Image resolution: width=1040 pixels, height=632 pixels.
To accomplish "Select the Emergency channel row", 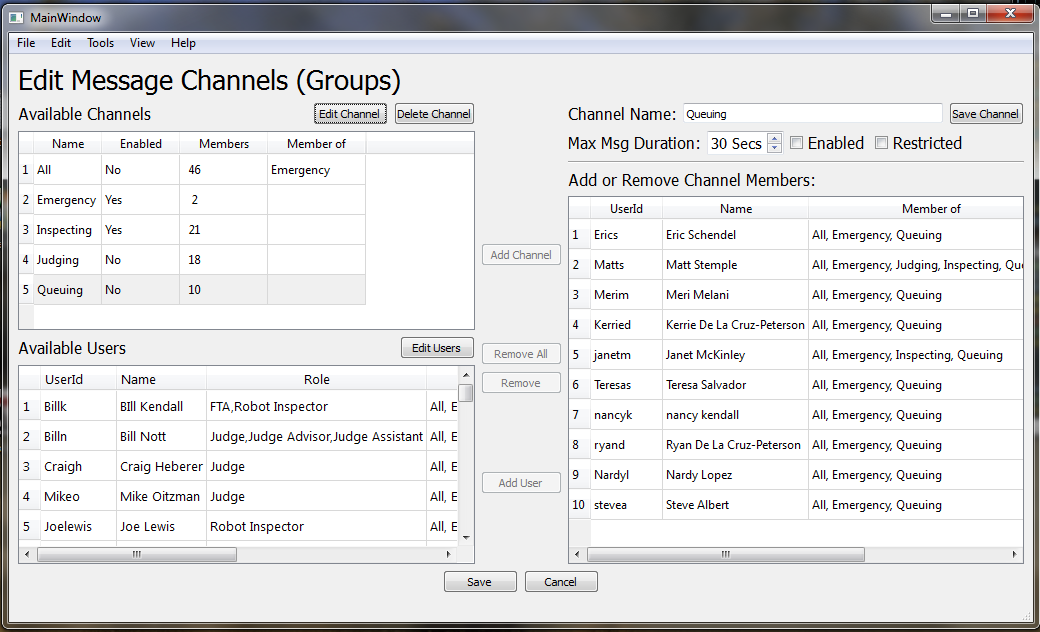I will 66,200.
